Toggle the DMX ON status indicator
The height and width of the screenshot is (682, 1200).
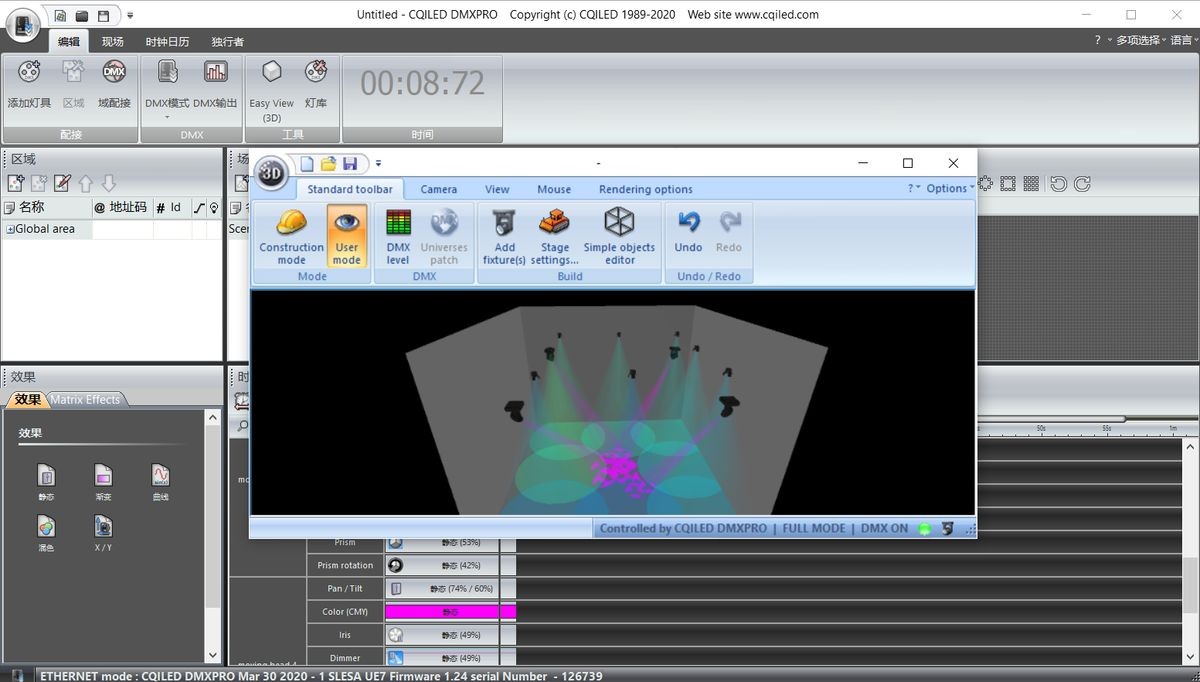coord(925,529)
